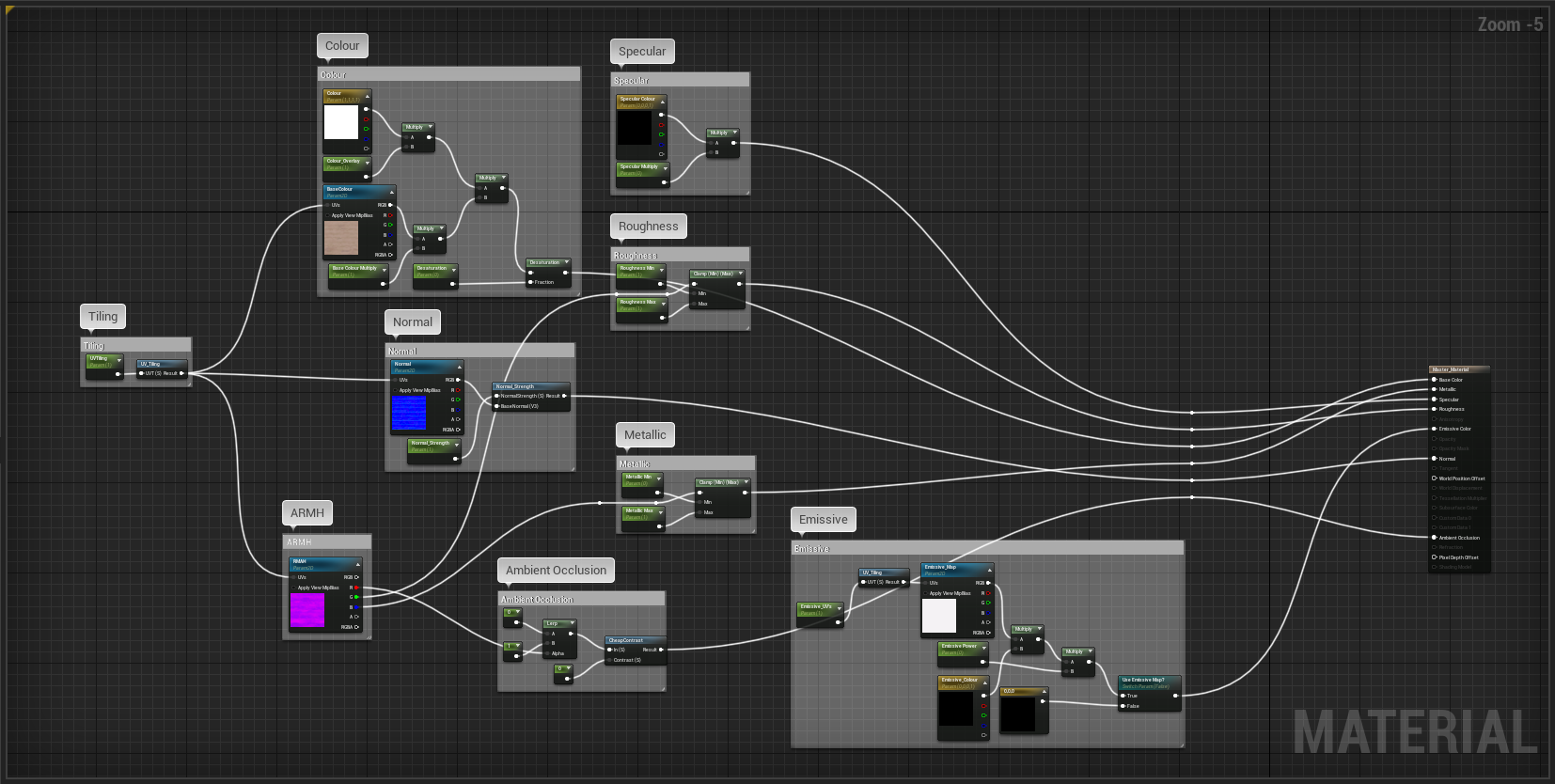Click the Base Color input pin on Master_Material

coord(1434,380)
